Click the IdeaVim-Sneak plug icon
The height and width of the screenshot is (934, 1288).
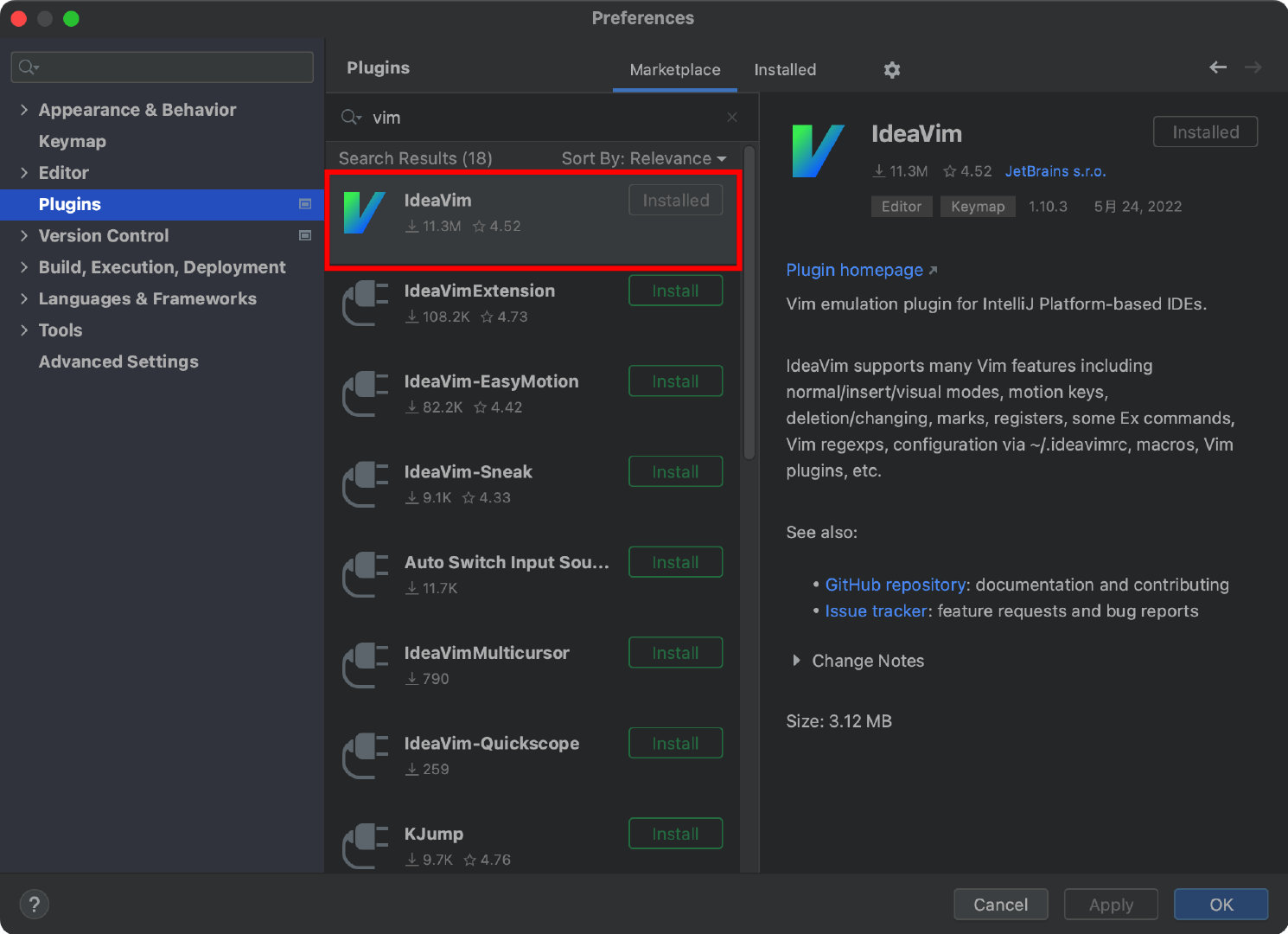point(365,484)
